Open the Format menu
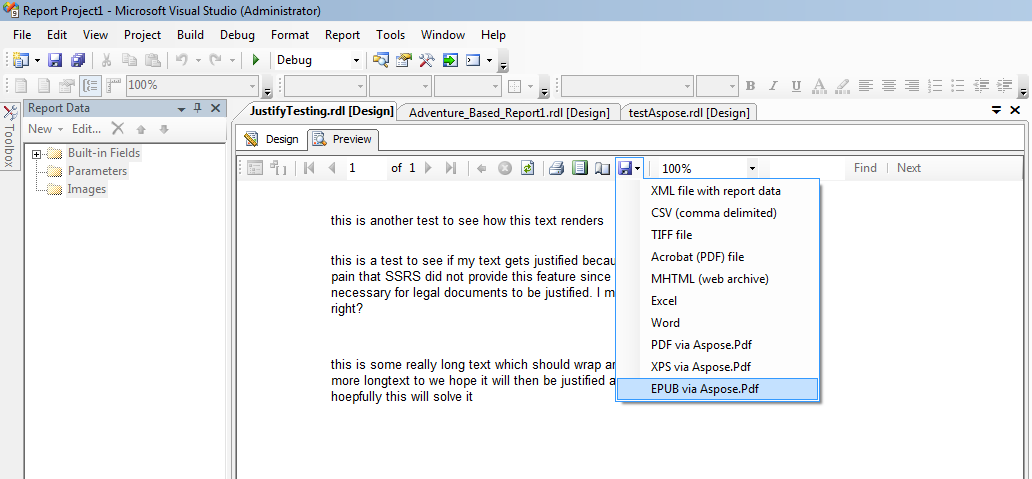This screenshot has width=1032, height=479. pos(290,35)
